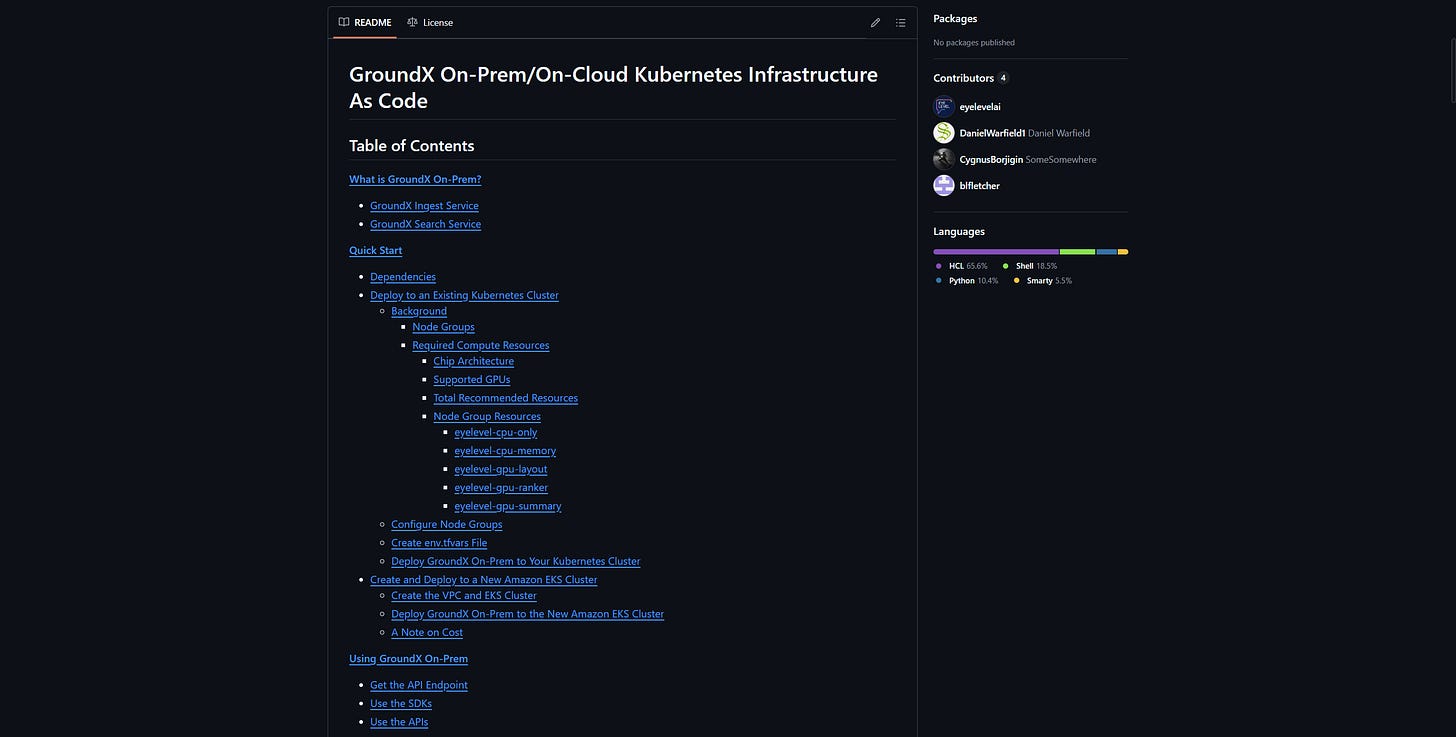Open 'What is GroundX On-Prem?' link
The image size is (1456, 737).
pos(415,180)
